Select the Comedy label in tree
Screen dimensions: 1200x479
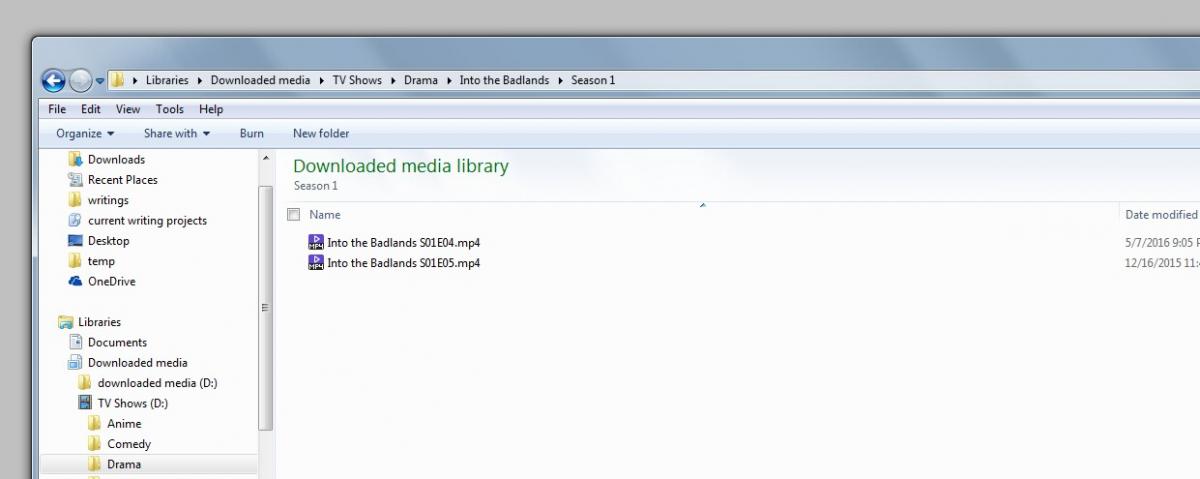(x=129, y=444)
